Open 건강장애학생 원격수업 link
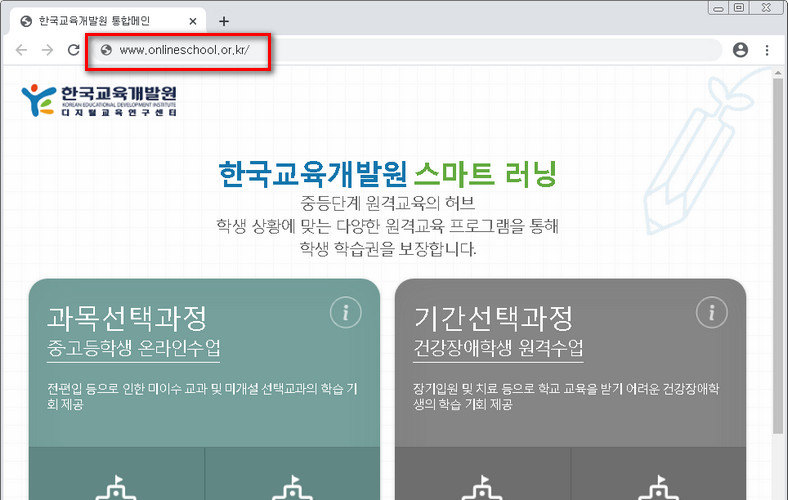This screenshot has height=500, width=788. point(498,348)
